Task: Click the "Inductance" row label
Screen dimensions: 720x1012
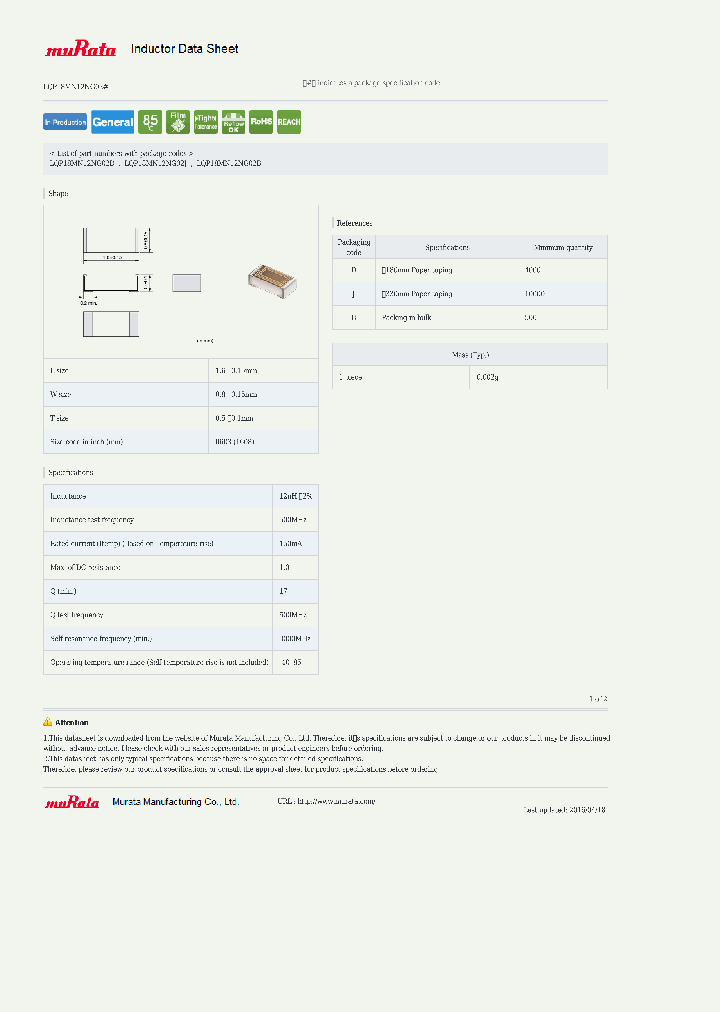Action: 68,496
